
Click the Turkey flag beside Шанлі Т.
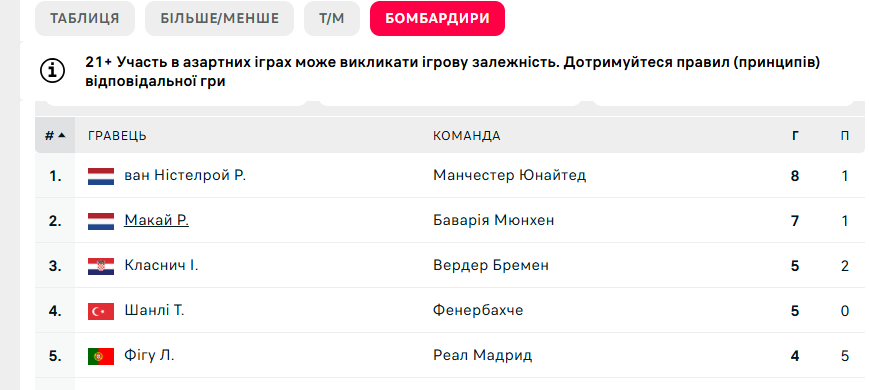tap(101, 311)
